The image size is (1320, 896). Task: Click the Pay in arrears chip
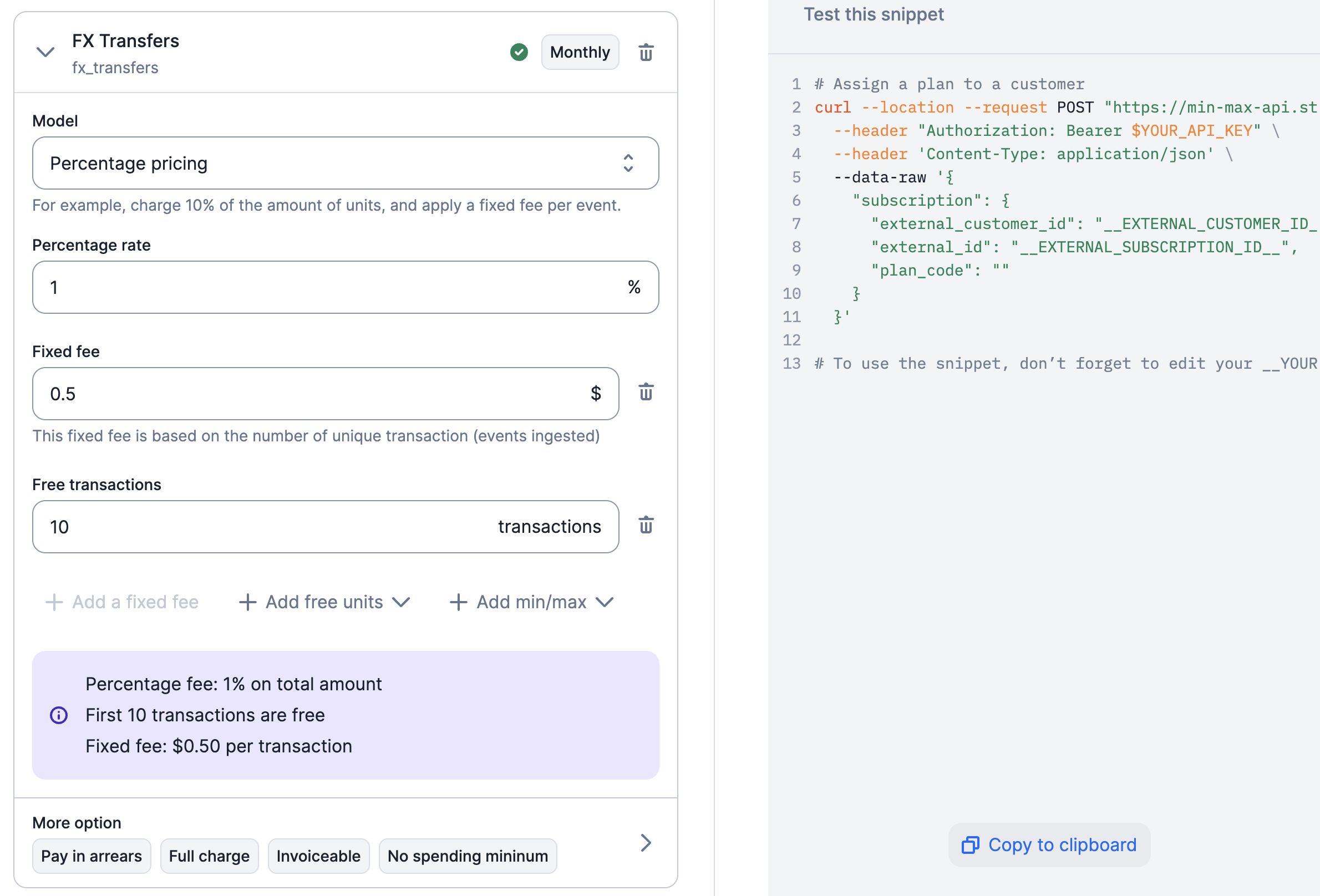click(92, 856)
